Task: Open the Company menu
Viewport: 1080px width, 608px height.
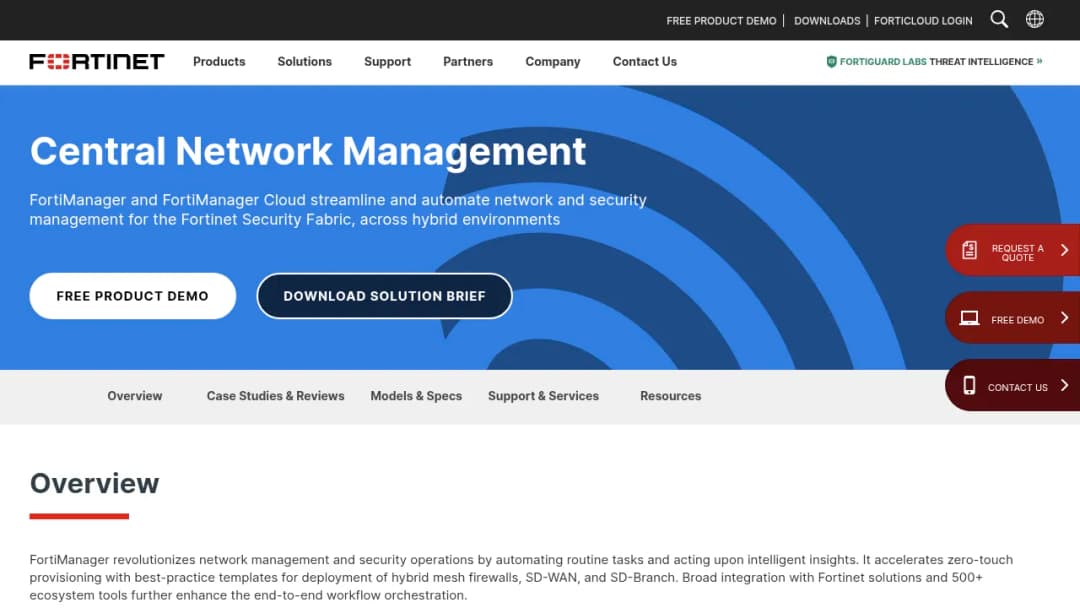Action: (x=552, y=61)
